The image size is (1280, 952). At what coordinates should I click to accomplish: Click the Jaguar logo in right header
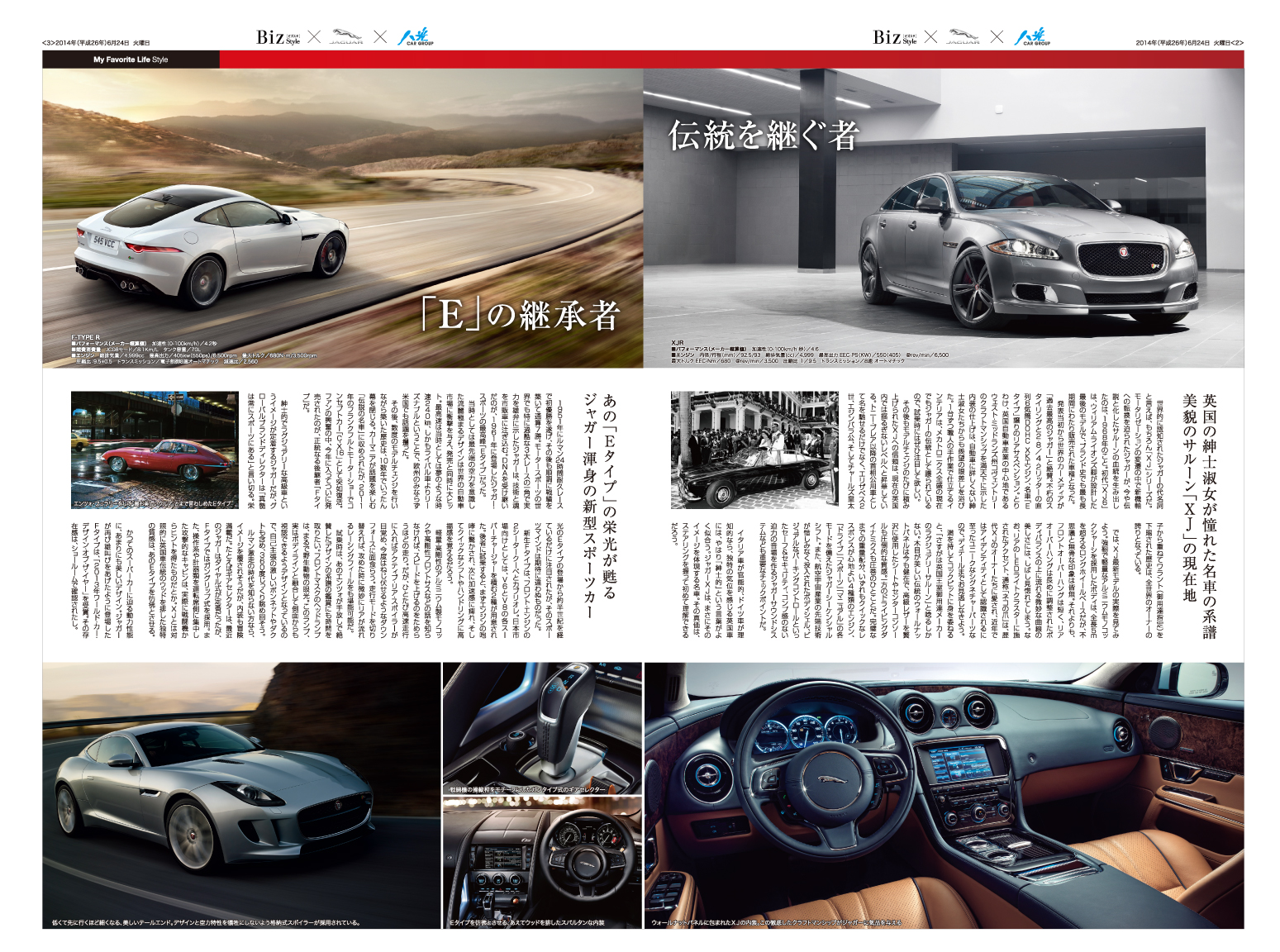[963, 37]
